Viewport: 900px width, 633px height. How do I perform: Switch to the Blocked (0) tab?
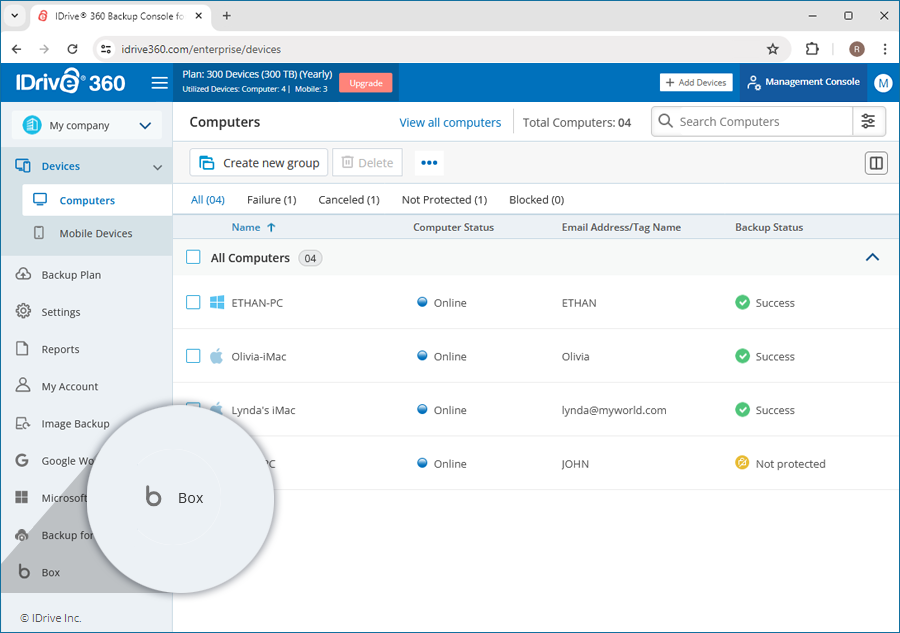pyautogui.click(x=537, y=200)
